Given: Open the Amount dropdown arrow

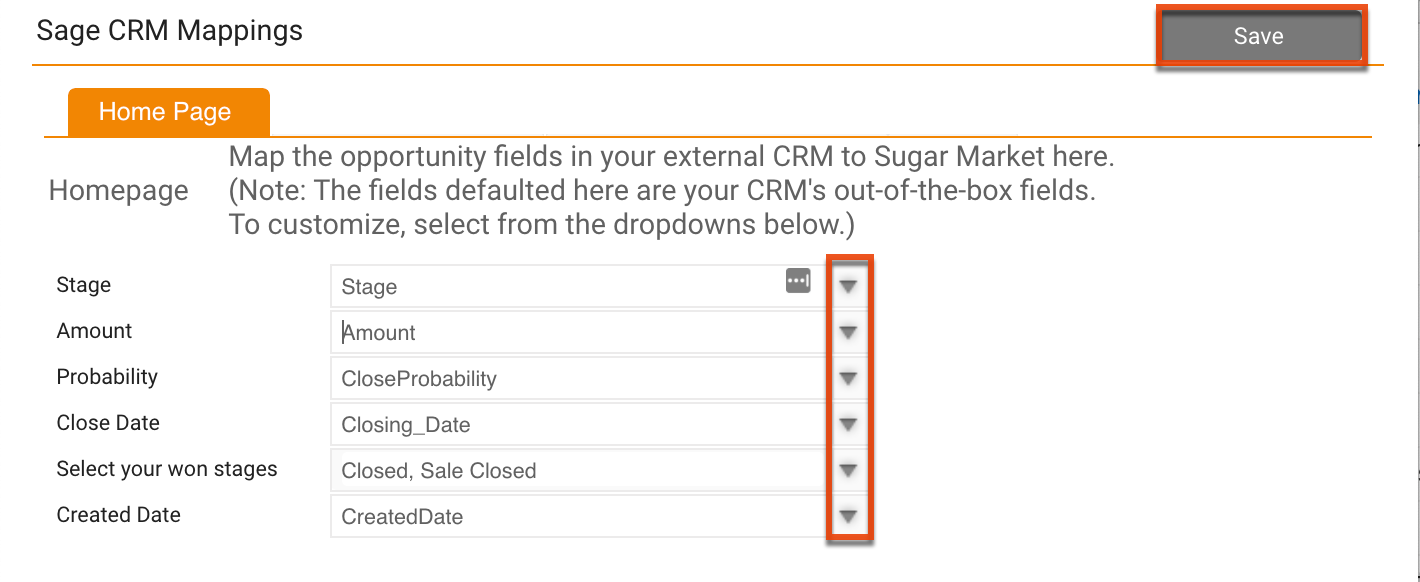Looking at the screenshot, I should pyautogui.click(x=849, y=332).
